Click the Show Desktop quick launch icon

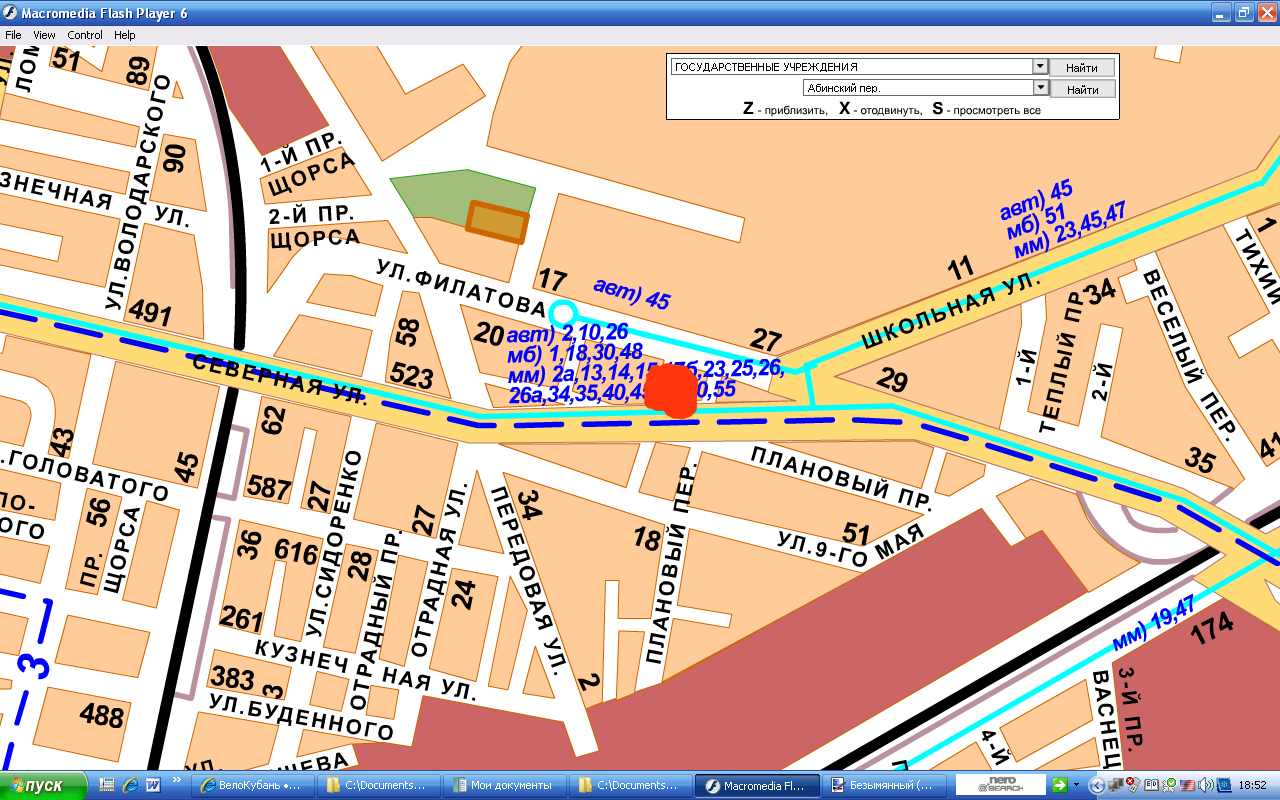(x=108, y=785)
